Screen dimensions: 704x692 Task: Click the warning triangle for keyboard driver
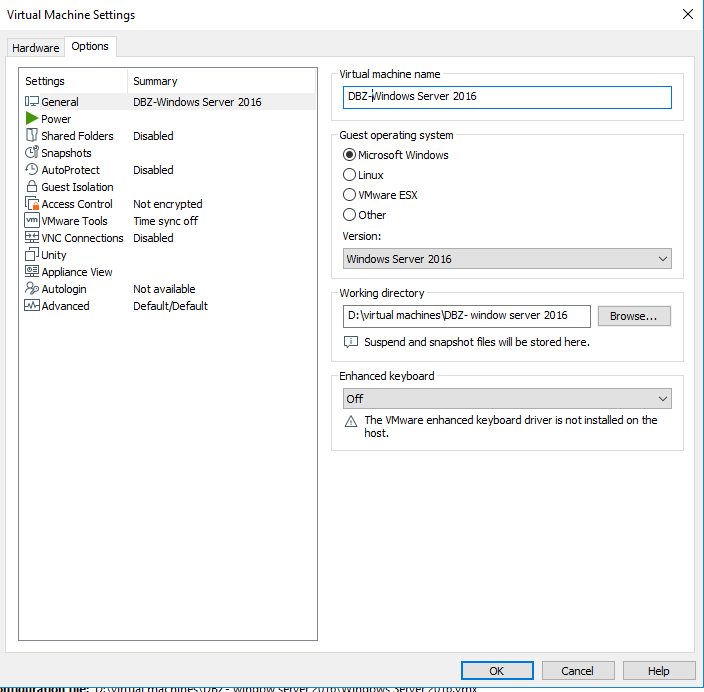(351, 421)
